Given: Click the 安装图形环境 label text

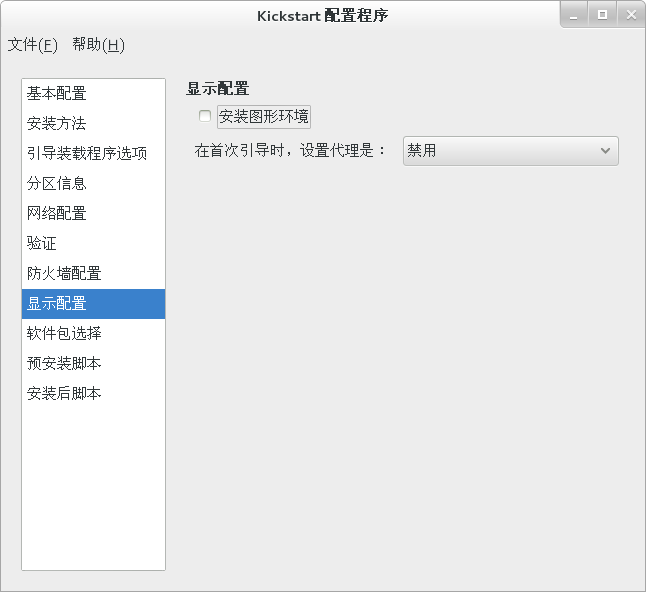Looking at the screenshot, I should (264, 117).
